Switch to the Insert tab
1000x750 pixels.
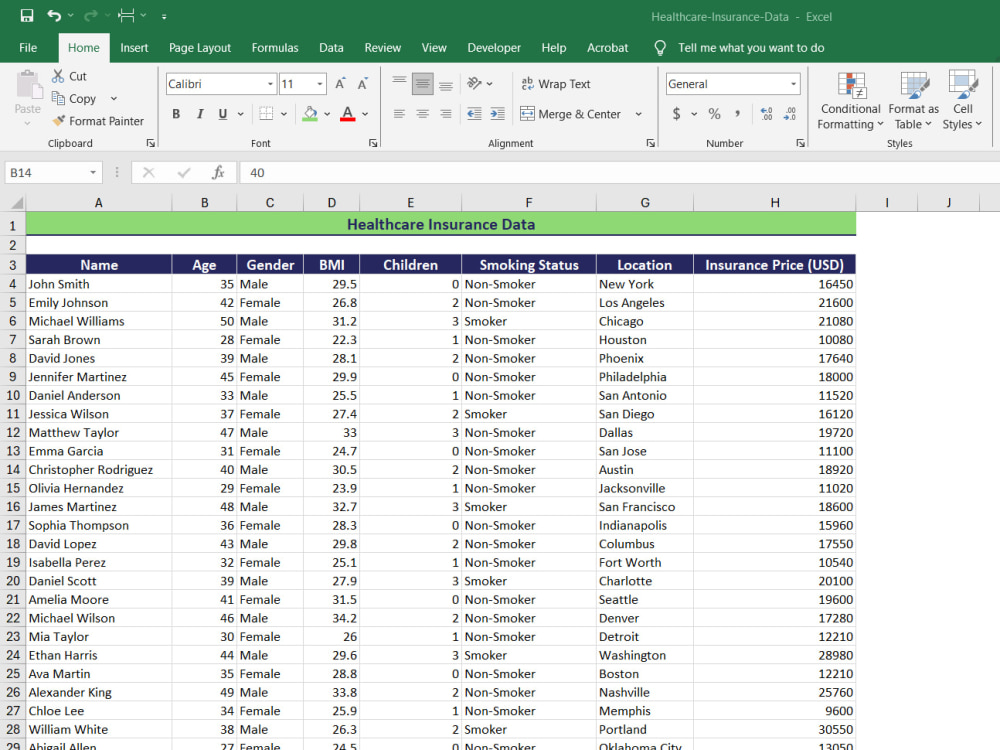134,48
